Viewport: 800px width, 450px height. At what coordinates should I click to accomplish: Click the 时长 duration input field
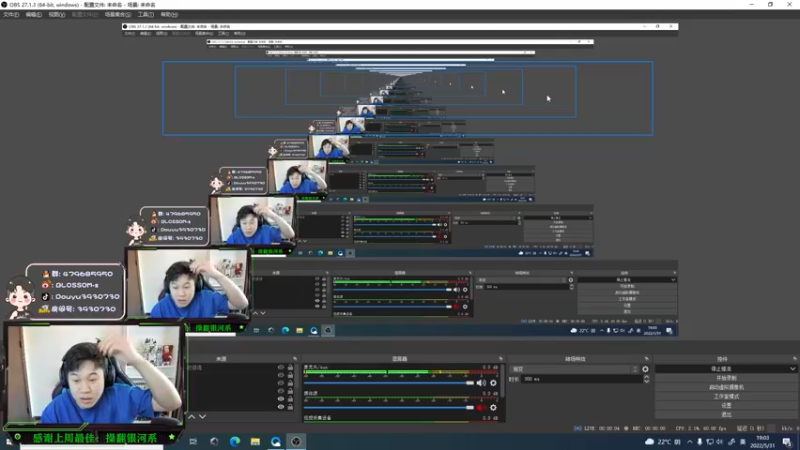click(x=582, y=379)
